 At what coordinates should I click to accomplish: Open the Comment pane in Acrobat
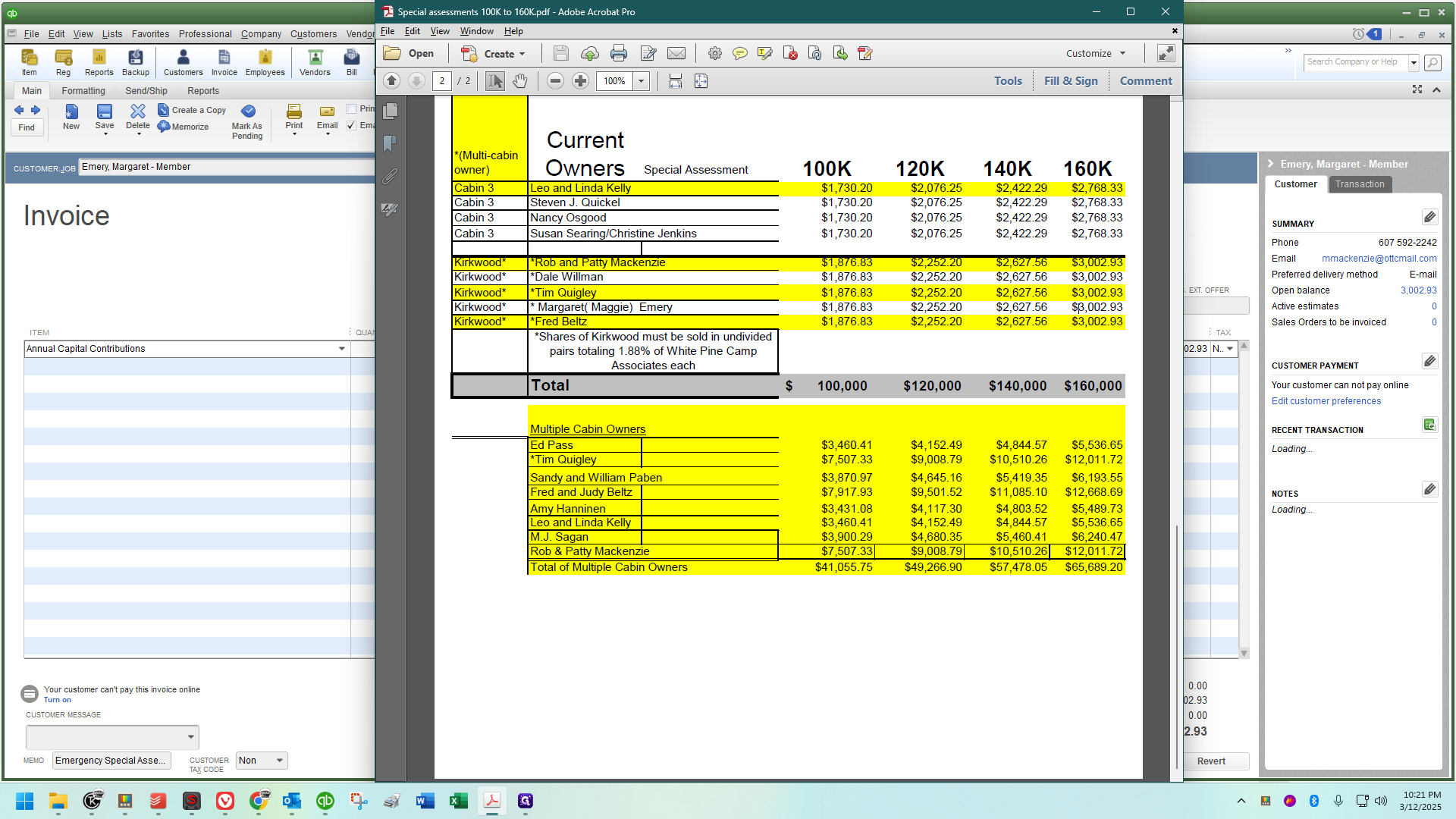(x=1146, y=81)
